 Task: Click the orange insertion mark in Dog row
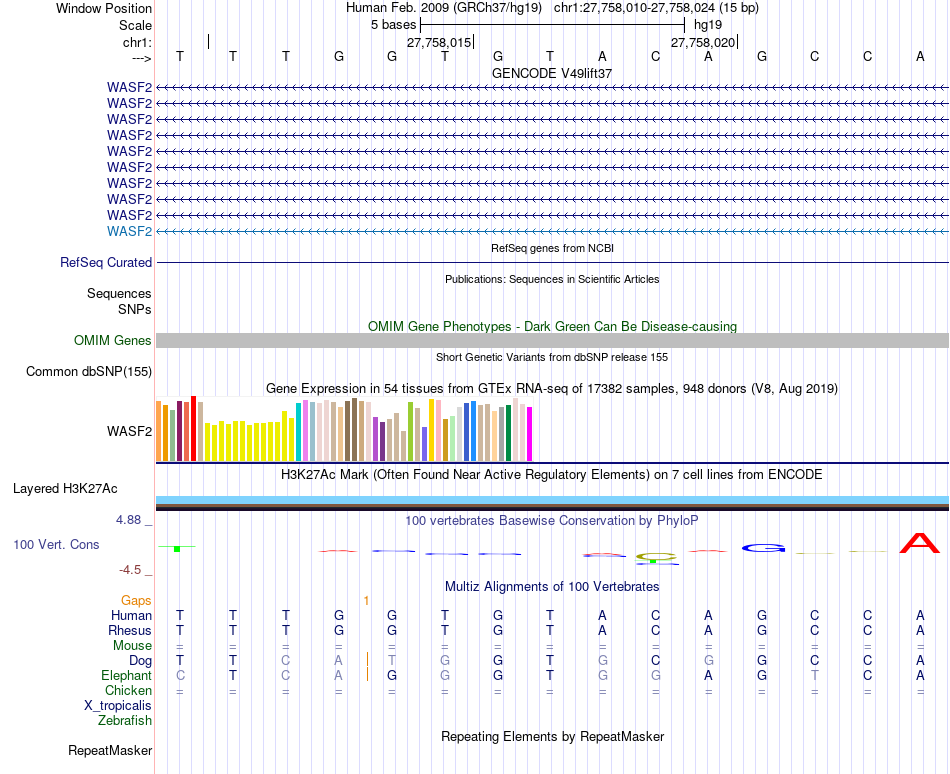point(367,660)
